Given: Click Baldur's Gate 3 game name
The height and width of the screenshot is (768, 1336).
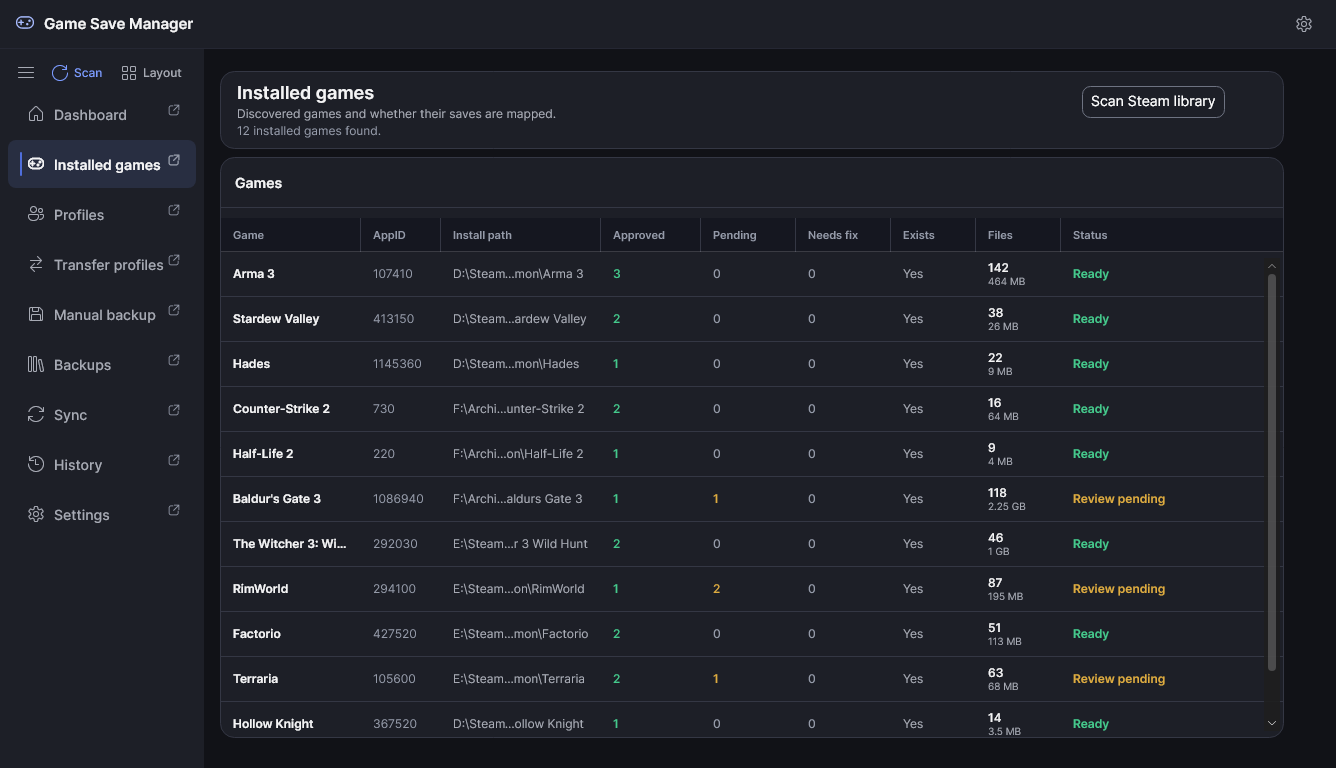Looking at the screenshot, I should point(277,499).
